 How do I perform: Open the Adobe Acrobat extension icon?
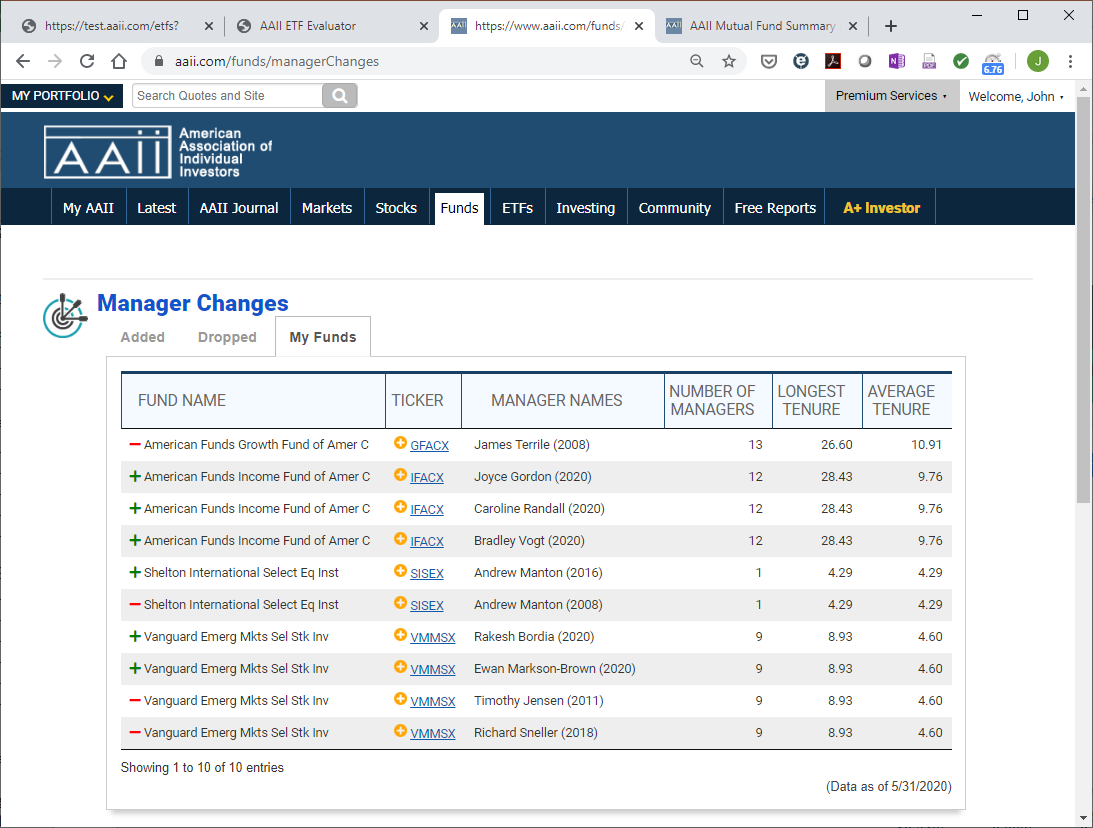click(833, 61)
